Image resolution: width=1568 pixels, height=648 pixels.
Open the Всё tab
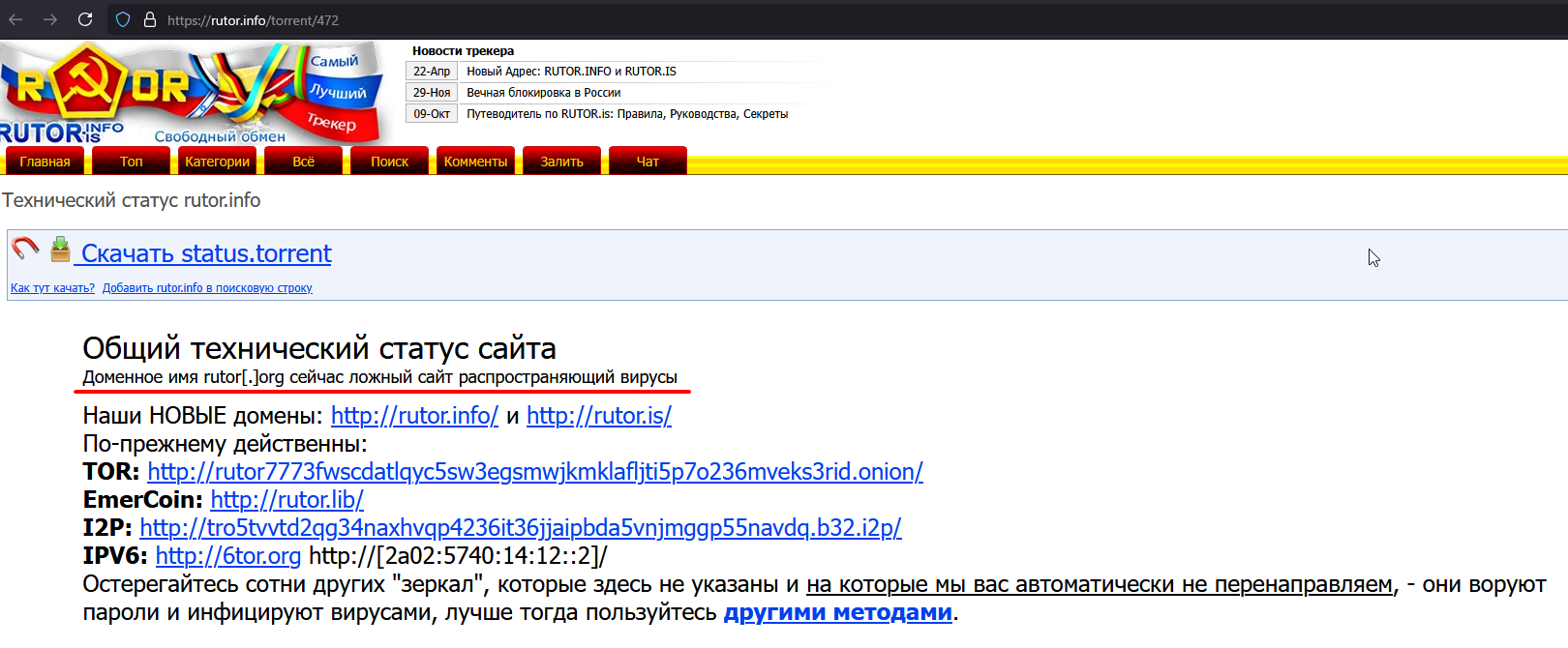coord(303,162)
